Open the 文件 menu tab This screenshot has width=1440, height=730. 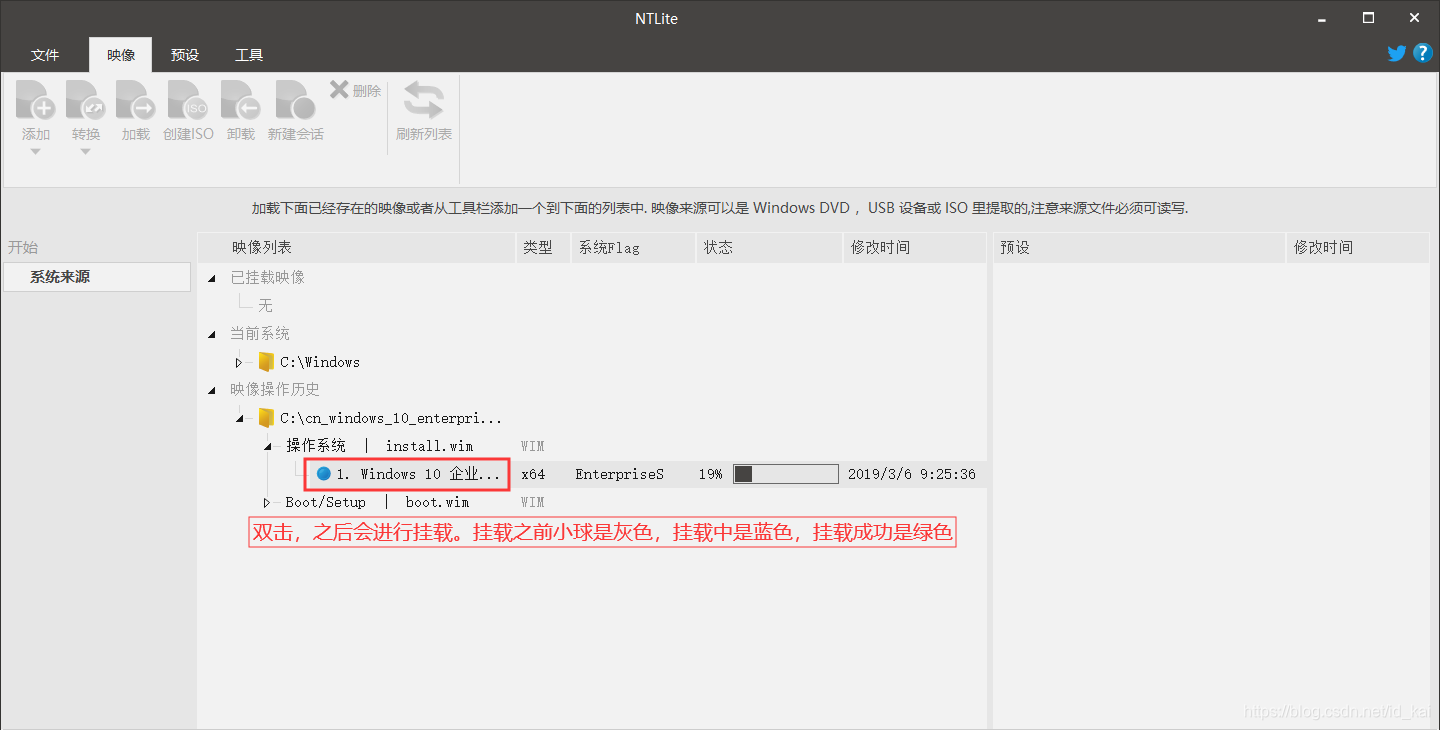[45, 55]
